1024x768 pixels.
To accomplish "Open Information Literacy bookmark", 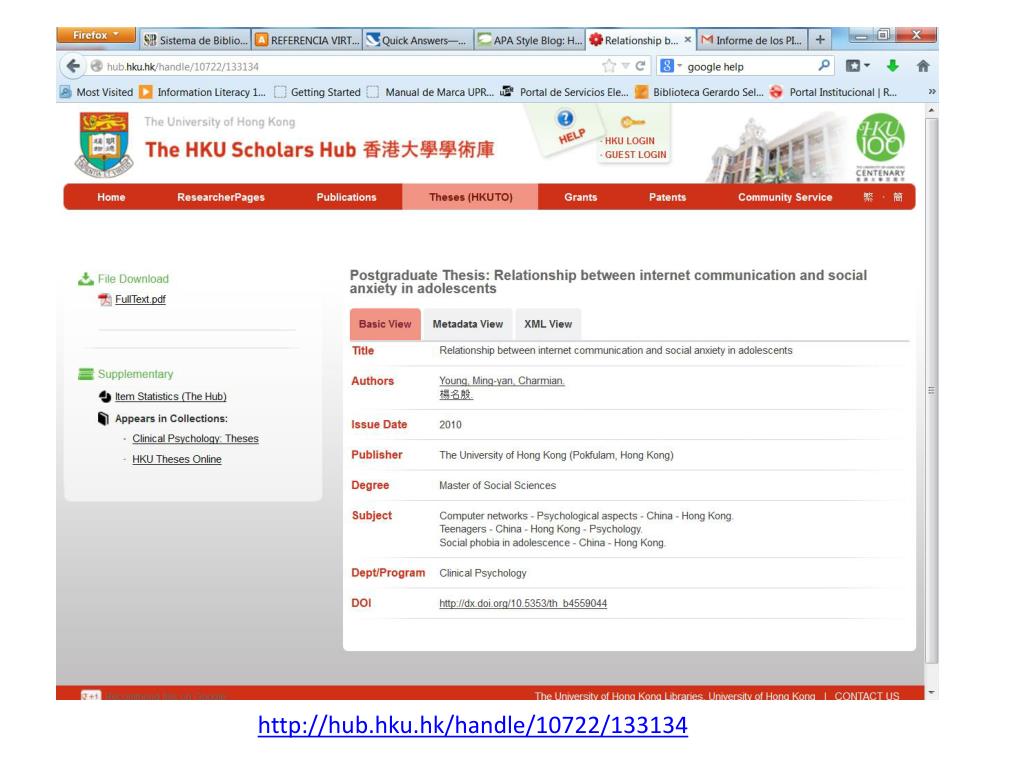I will (x=204, y=92).
